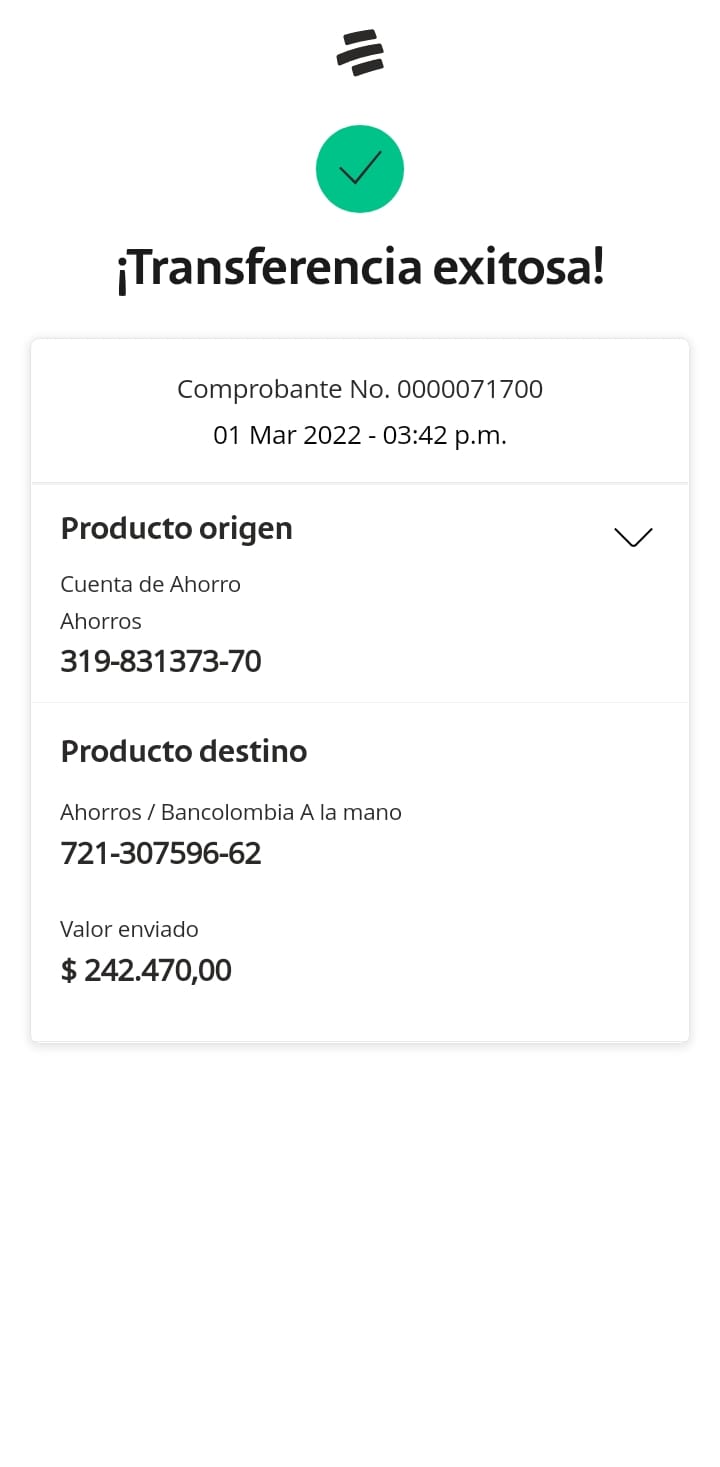
Task: Click the Producto origen section title
Action: (x=177, y=528)
